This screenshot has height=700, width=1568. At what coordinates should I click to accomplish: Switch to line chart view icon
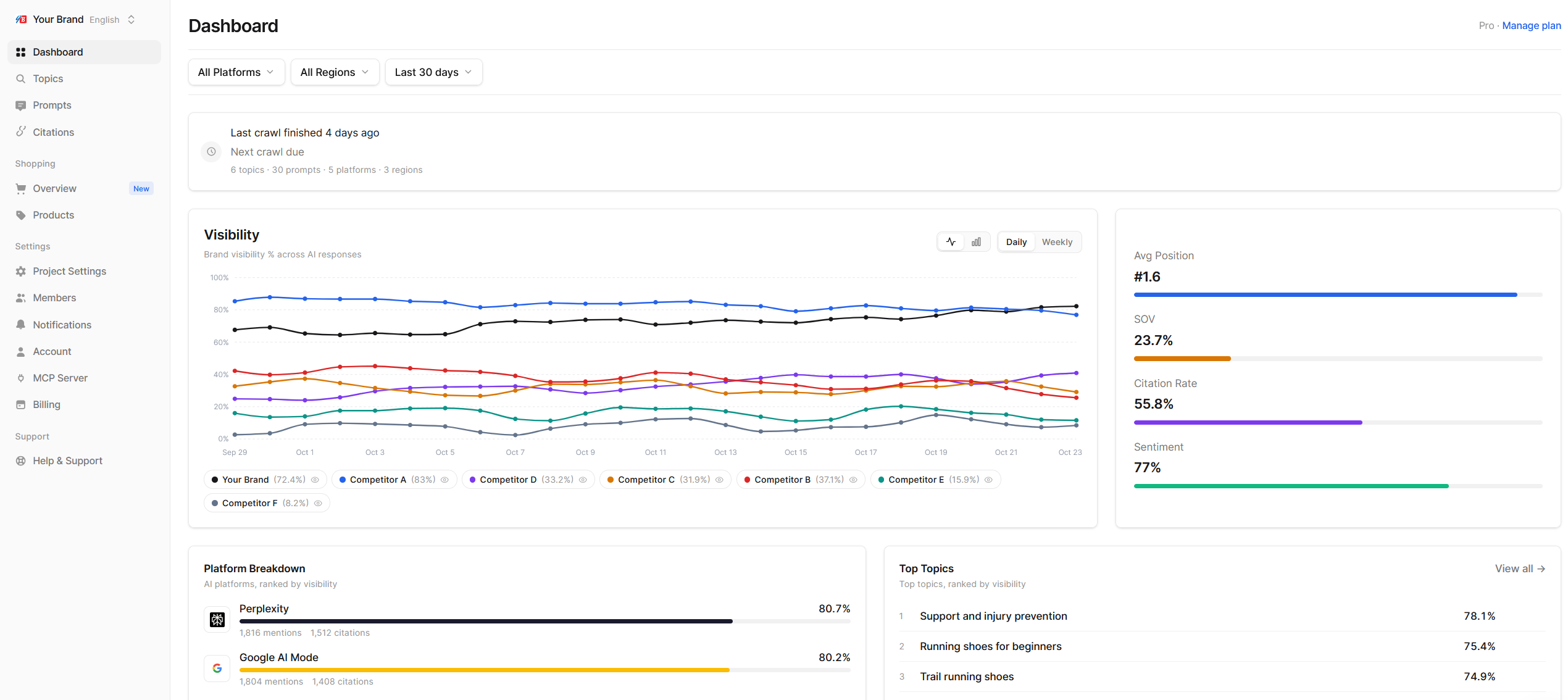pos(951,242)
